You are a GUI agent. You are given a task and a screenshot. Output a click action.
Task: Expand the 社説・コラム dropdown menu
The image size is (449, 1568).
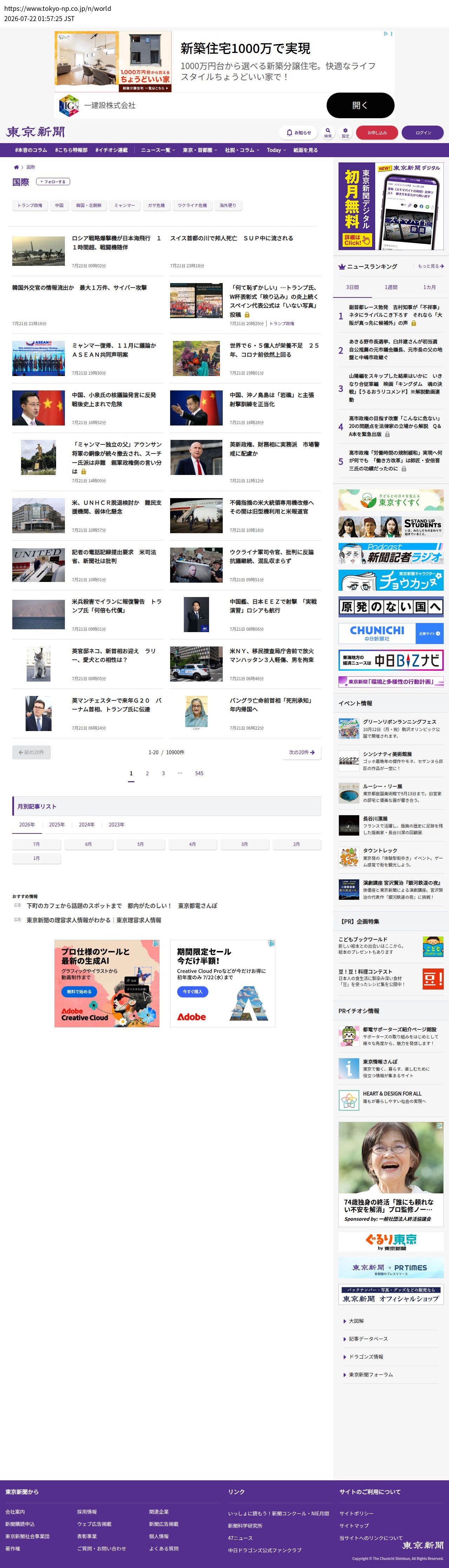click(x=242, y=150)
